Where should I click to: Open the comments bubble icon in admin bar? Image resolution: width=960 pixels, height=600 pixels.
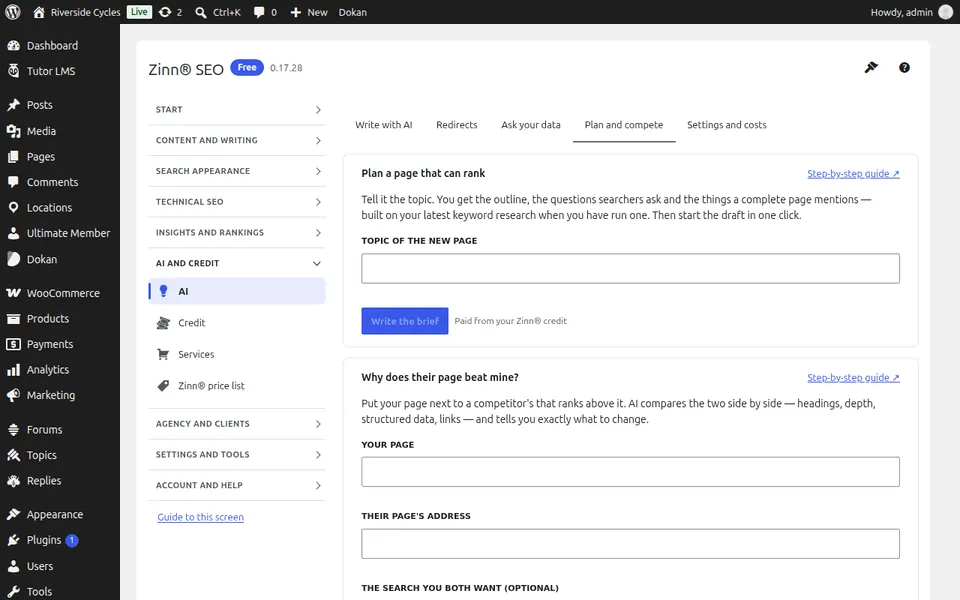[259, 12]
